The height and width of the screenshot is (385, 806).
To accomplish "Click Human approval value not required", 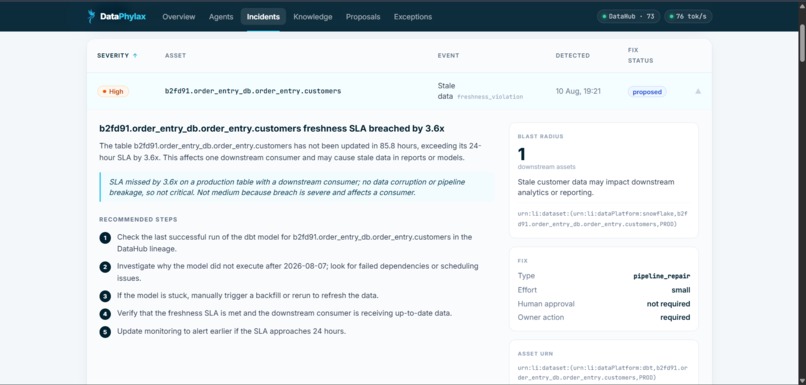I will (668, 304).
